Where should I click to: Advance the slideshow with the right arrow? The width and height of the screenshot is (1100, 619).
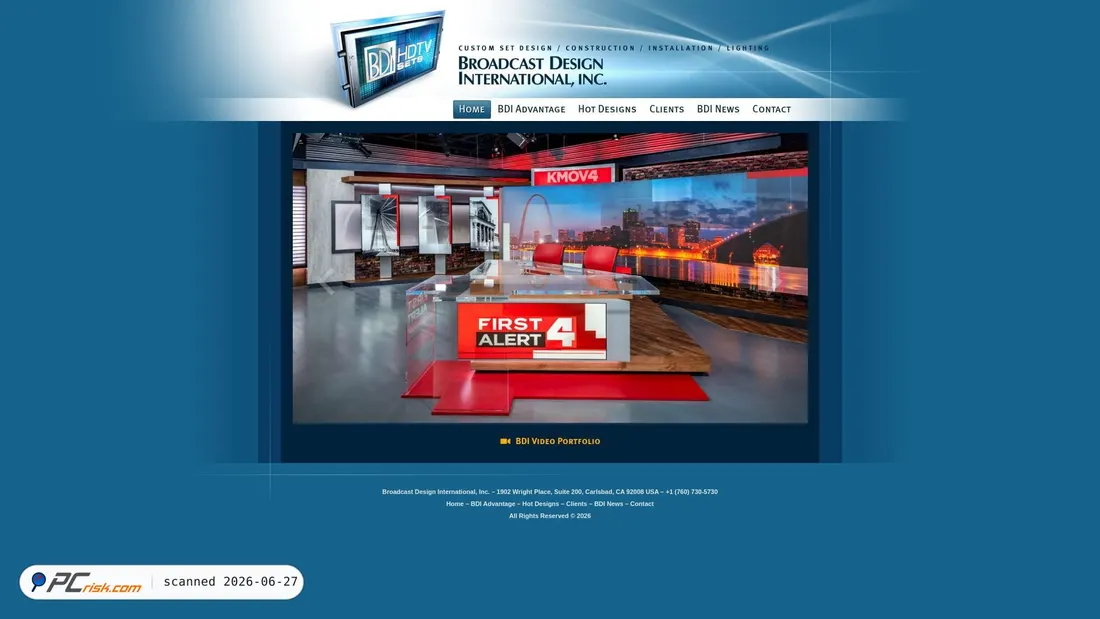[x=774, y=279]
